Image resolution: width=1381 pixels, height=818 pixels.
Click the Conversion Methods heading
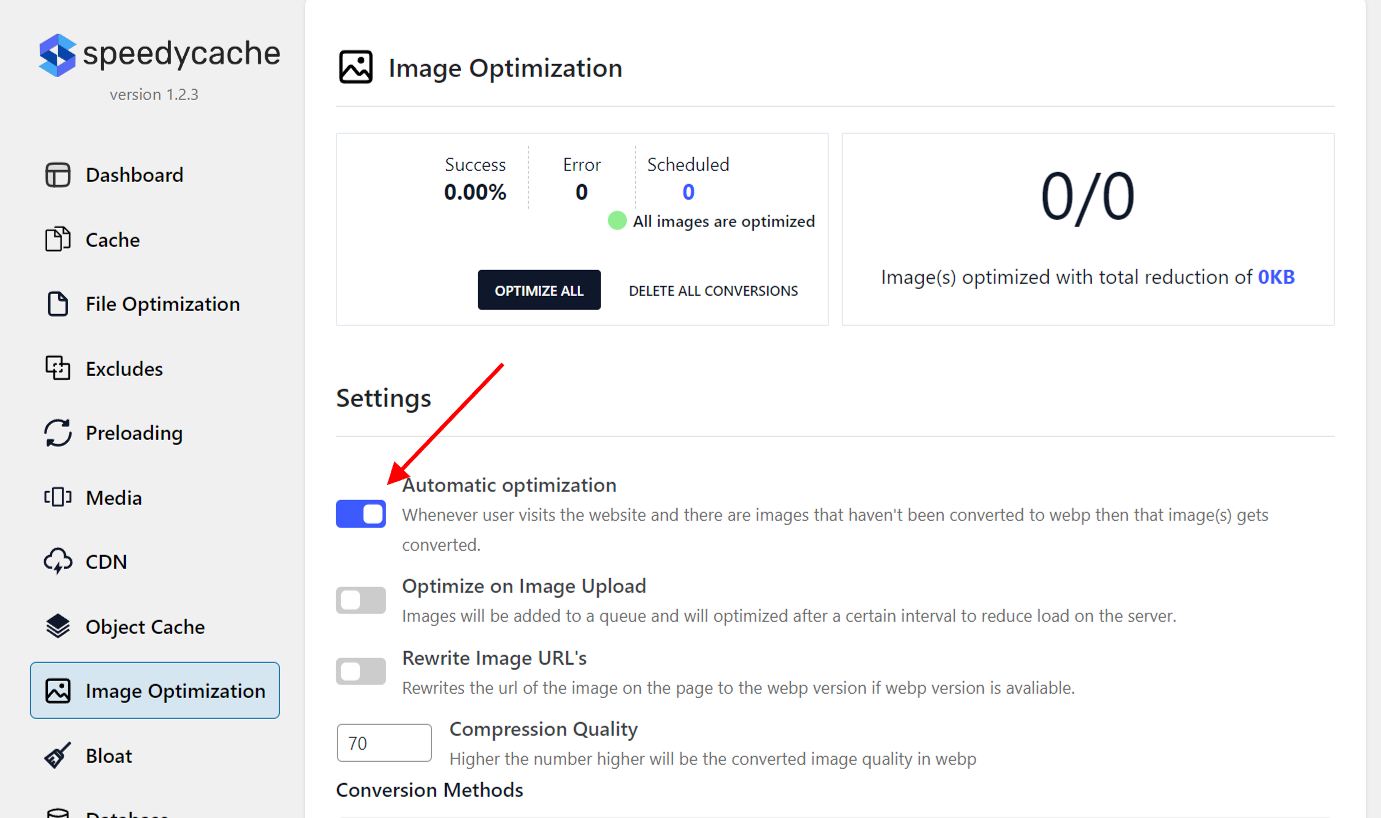(x=430, y=790)
